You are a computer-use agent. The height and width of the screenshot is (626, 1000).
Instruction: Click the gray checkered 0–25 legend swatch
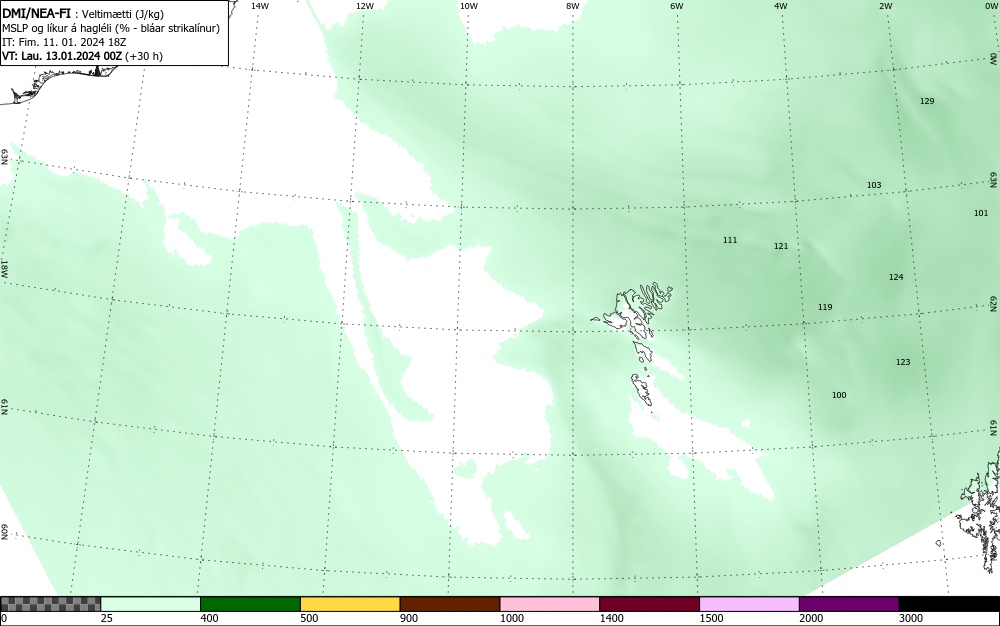[50, 604]
